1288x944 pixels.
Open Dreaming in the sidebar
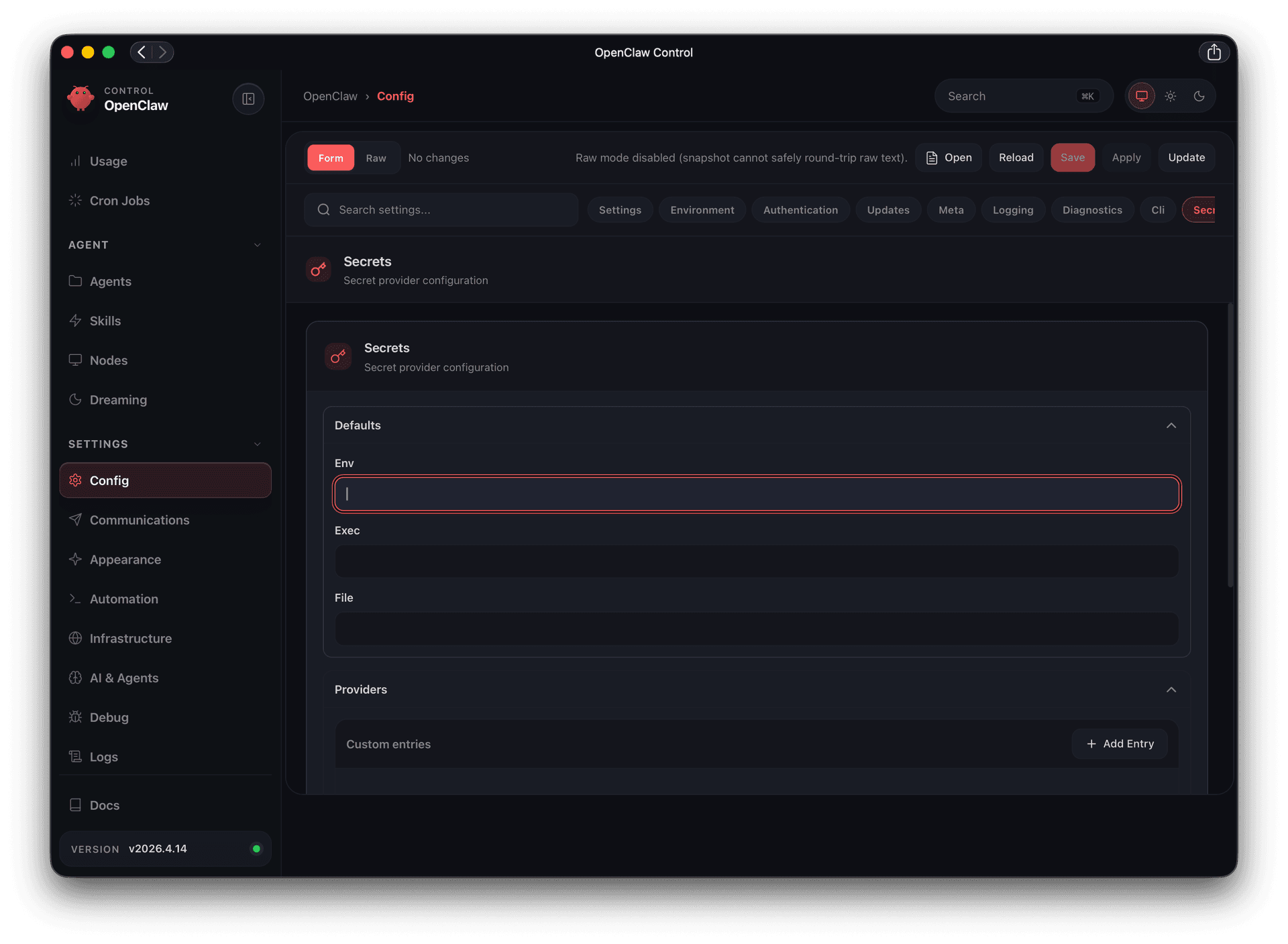[165, 400]
